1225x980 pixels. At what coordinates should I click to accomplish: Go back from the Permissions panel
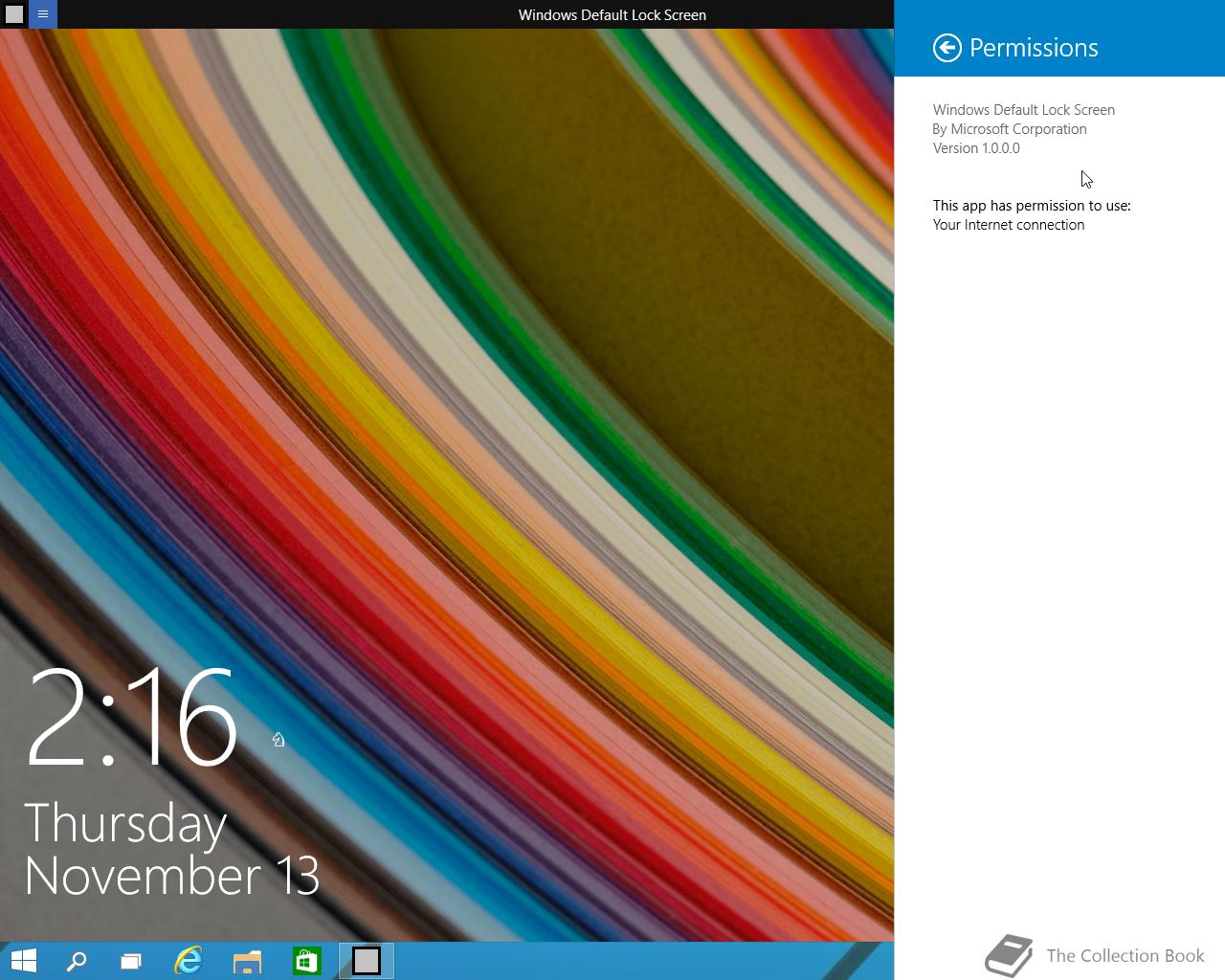pyautogui.click(x=947, y=48)
